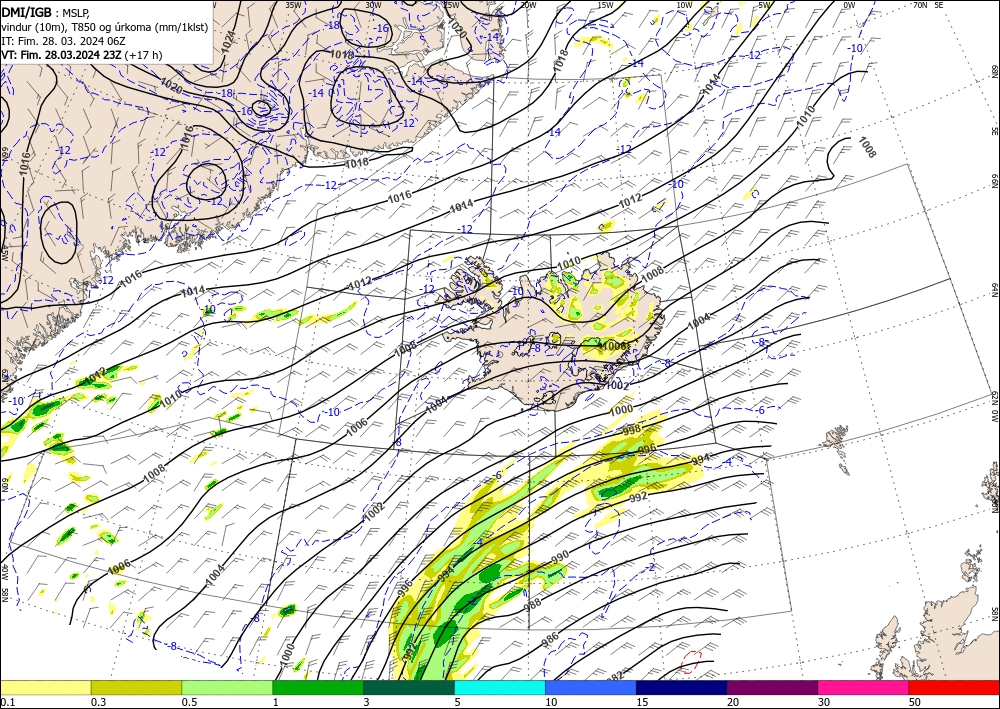Viewport: 1000px width, 709px height.
Task: Select the pink 30–50 legend color band
Action: coord(864,687)
